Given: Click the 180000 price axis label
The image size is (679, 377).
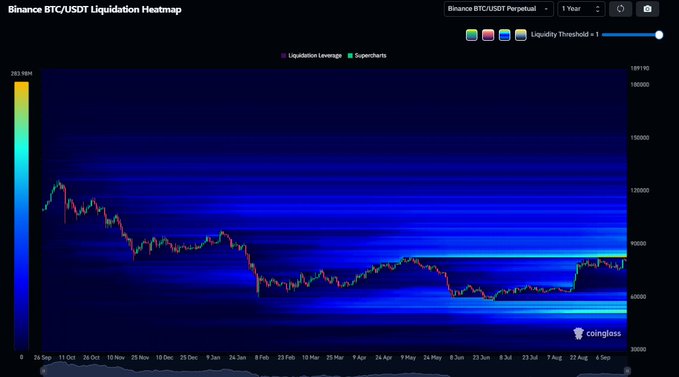Looking at the screenshot, I should (640, 85).
